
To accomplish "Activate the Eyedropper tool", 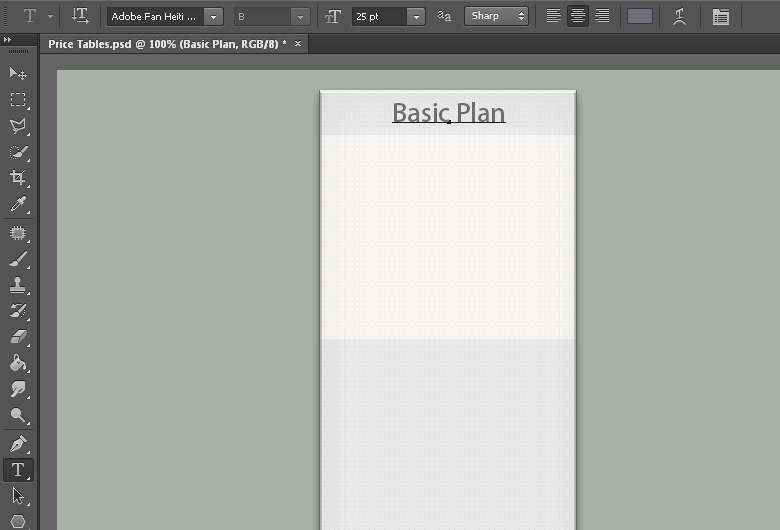I will [x=18, y=205].
